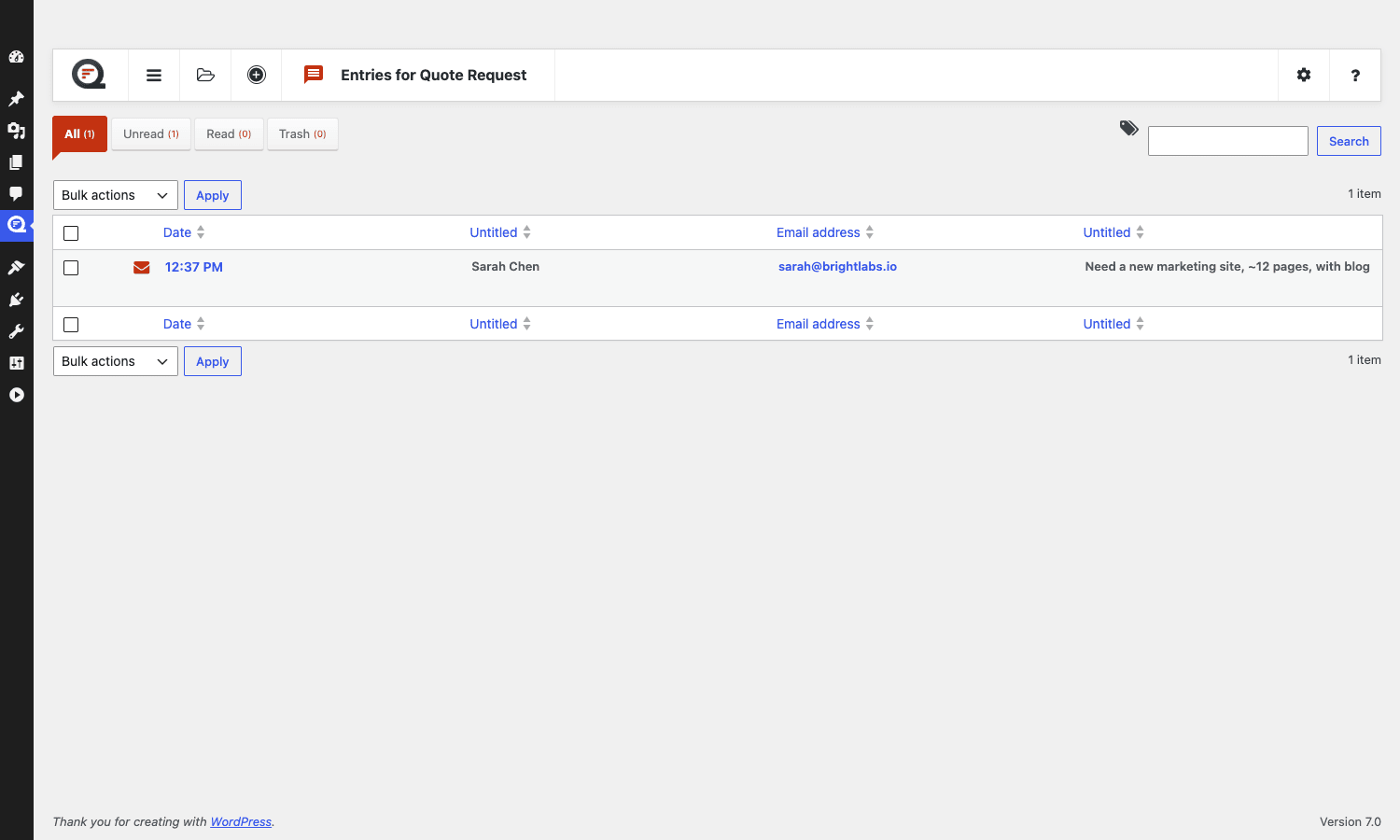The height and width of the screenshot is (840, 1400).
Task: Click the 'Need a new marketing site' message text
Action: coord(1227,266)
